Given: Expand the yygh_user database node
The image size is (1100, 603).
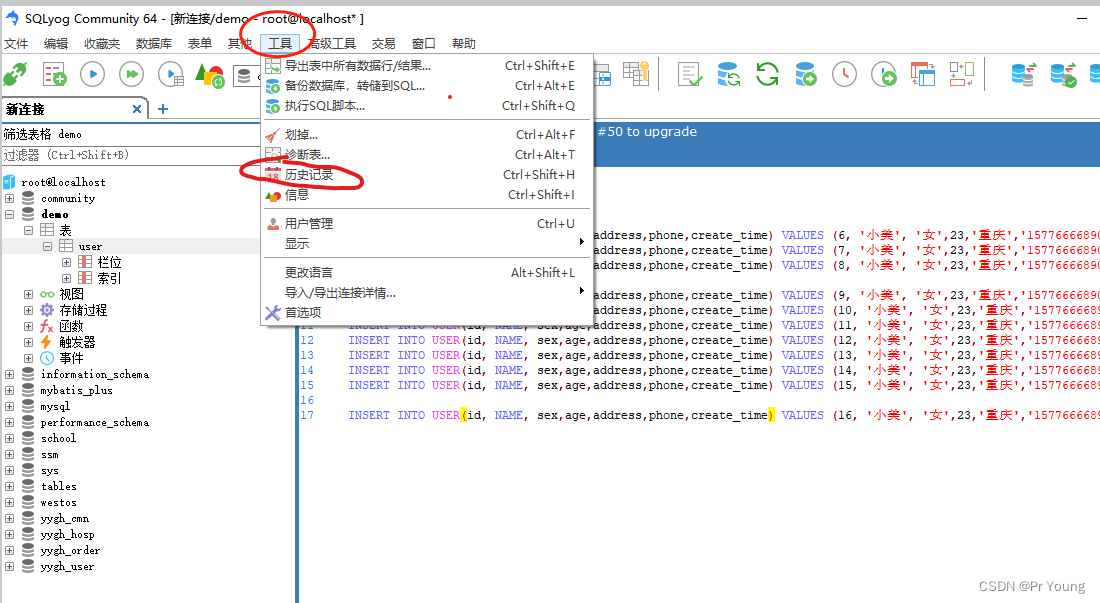Looking at the screenshot, I should [9, 567].
